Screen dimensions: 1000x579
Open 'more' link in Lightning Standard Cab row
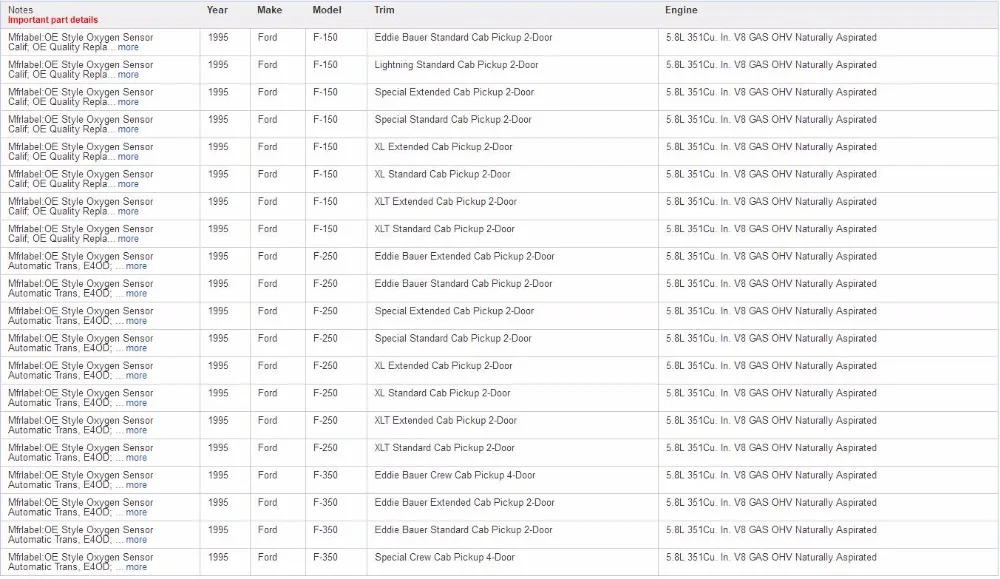(x=128, y=75)
